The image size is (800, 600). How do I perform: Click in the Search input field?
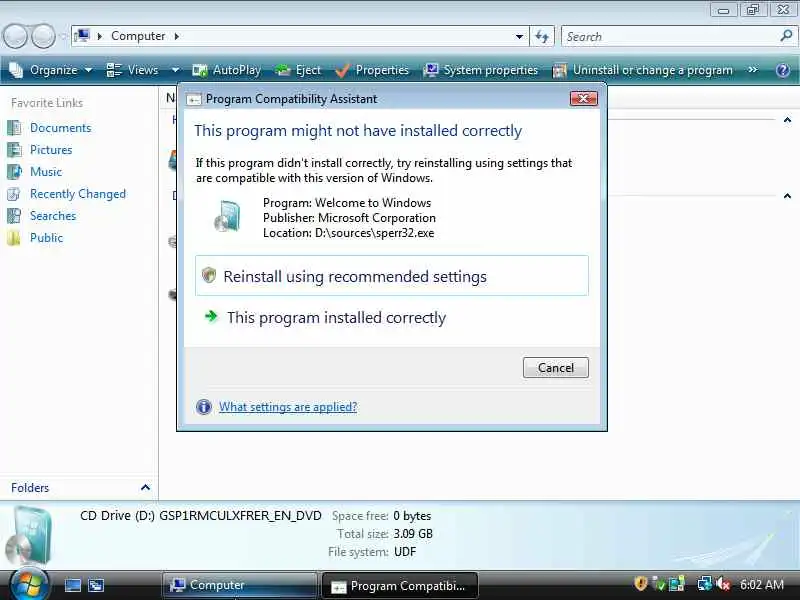coord(671,36)
